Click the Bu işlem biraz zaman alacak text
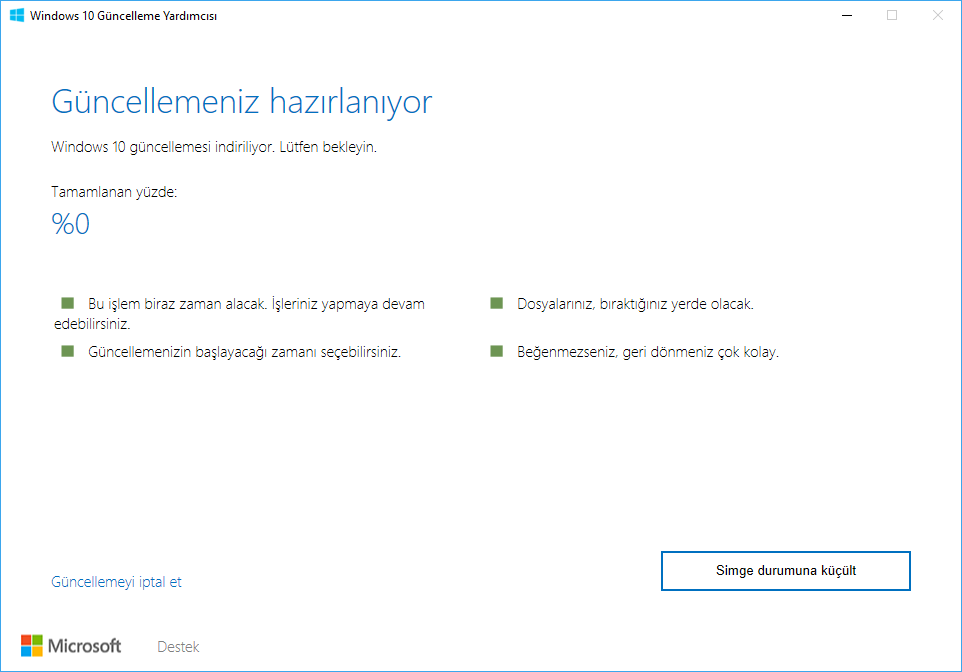The image size is (962, 672). (239, 314)
